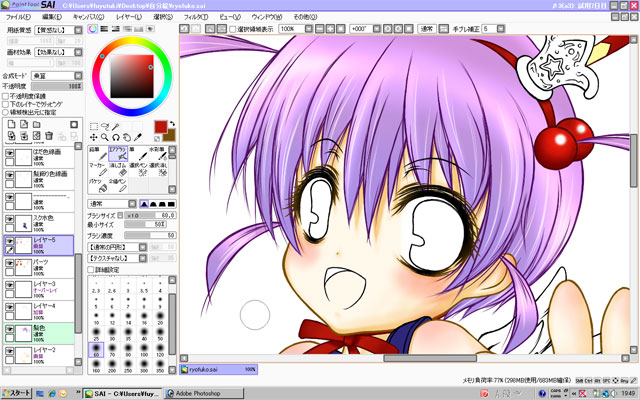Screen dimensions: 640x400
Task: Enable clipping to the layer below checkbox
Action: (x=5, y=104)
